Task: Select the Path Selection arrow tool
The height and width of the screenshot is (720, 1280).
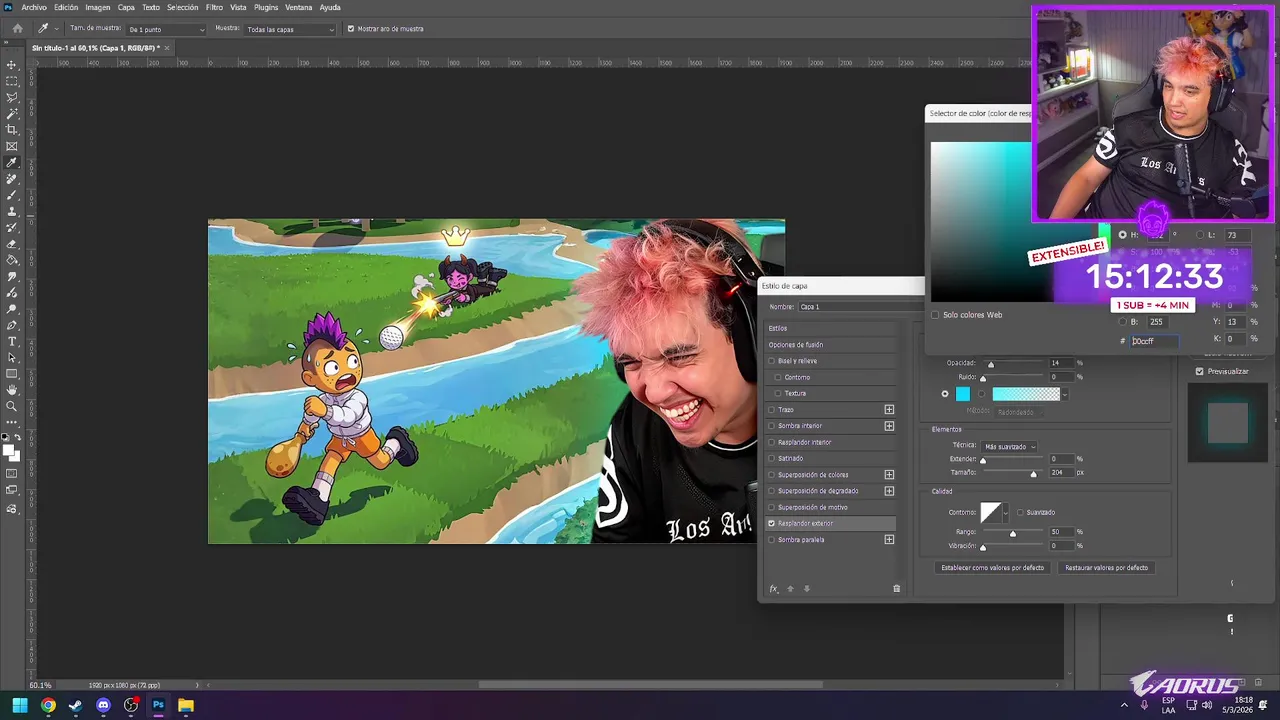Action: [x=12, y=357]
